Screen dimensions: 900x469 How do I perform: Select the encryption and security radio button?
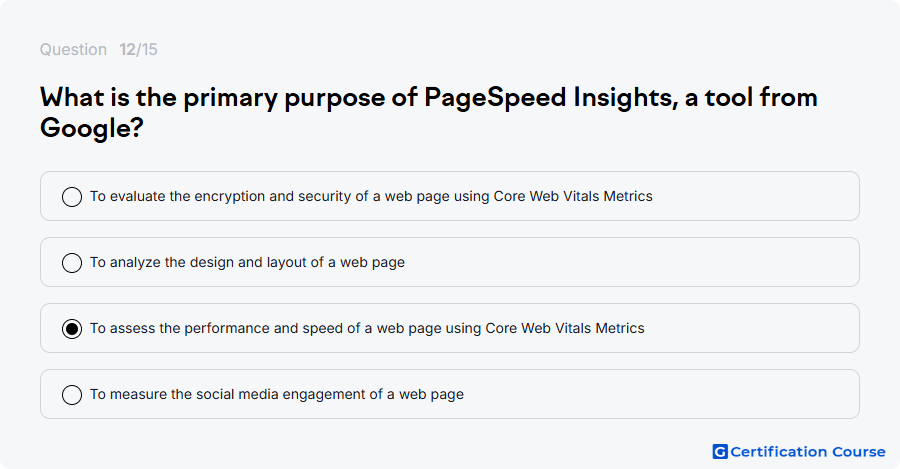[72, 197]
